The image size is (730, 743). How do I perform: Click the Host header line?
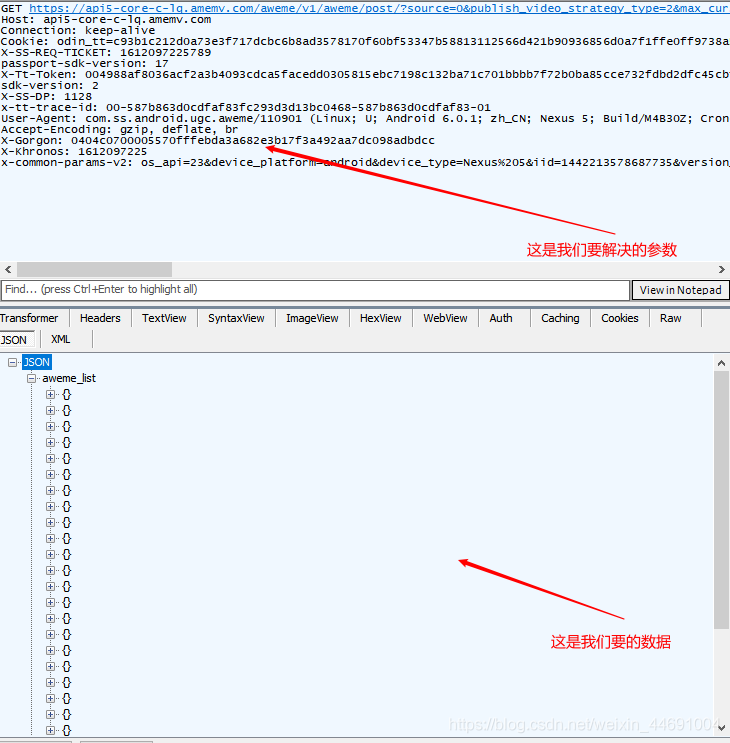[106, 20]
